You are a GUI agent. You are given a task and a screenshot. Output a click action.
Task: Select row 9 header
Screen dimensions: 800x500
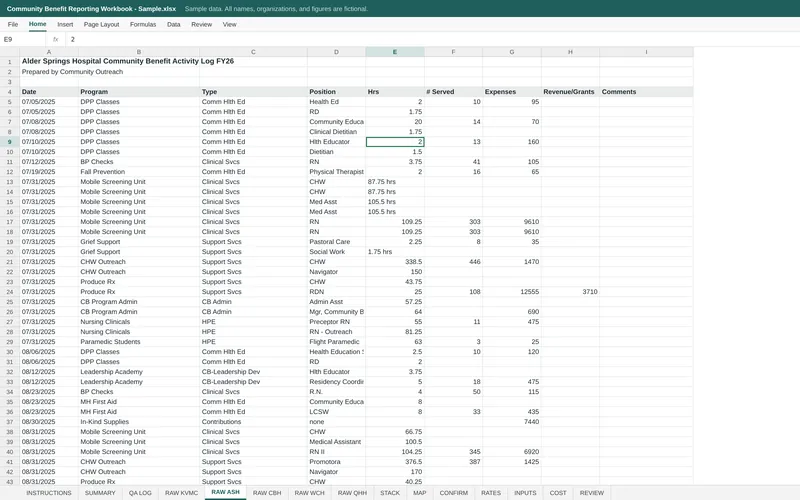tap(10, 142)
